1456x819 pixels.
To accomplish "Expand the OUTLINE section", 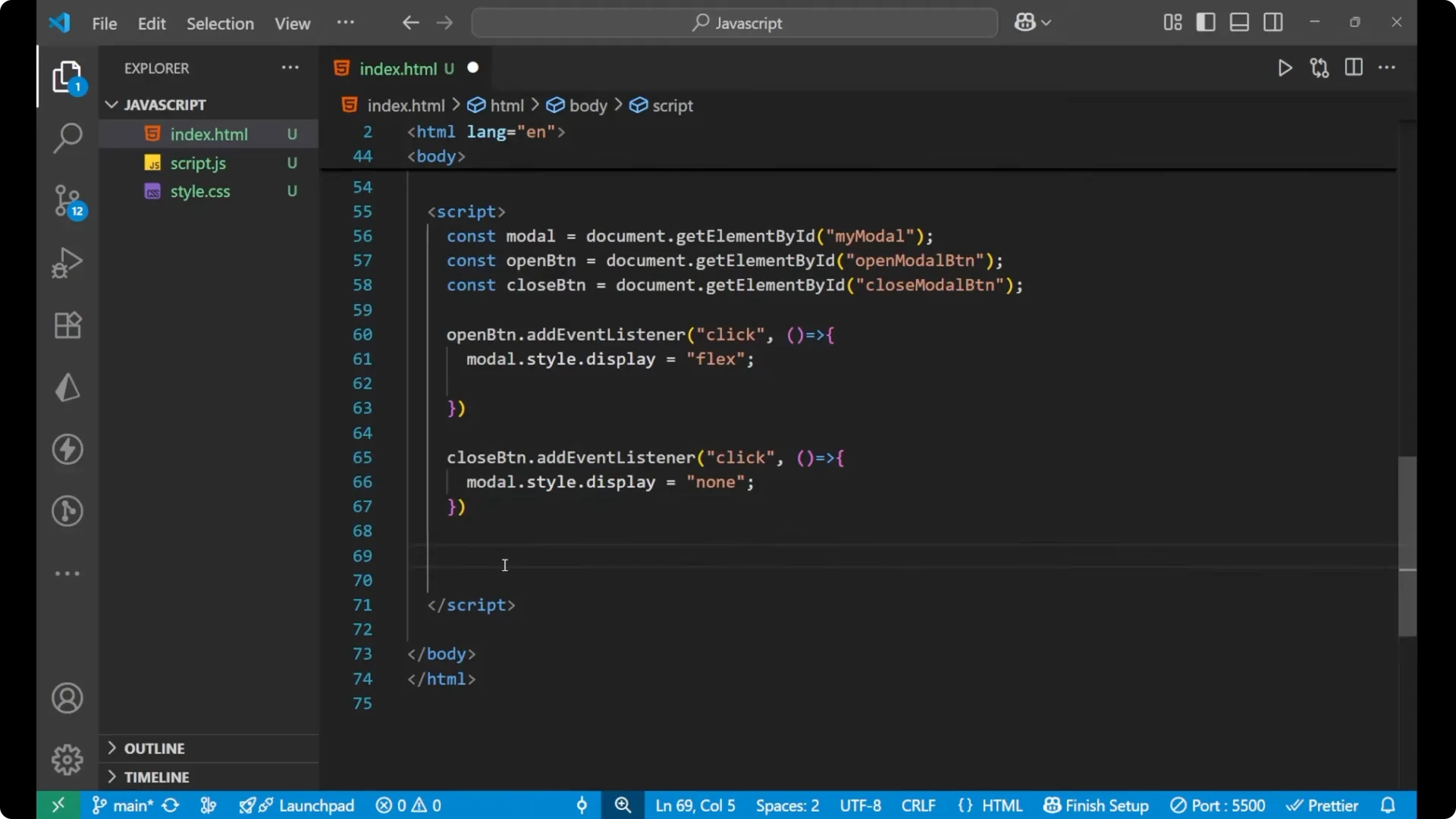I will pyautogui.click(x=155, y=748).
